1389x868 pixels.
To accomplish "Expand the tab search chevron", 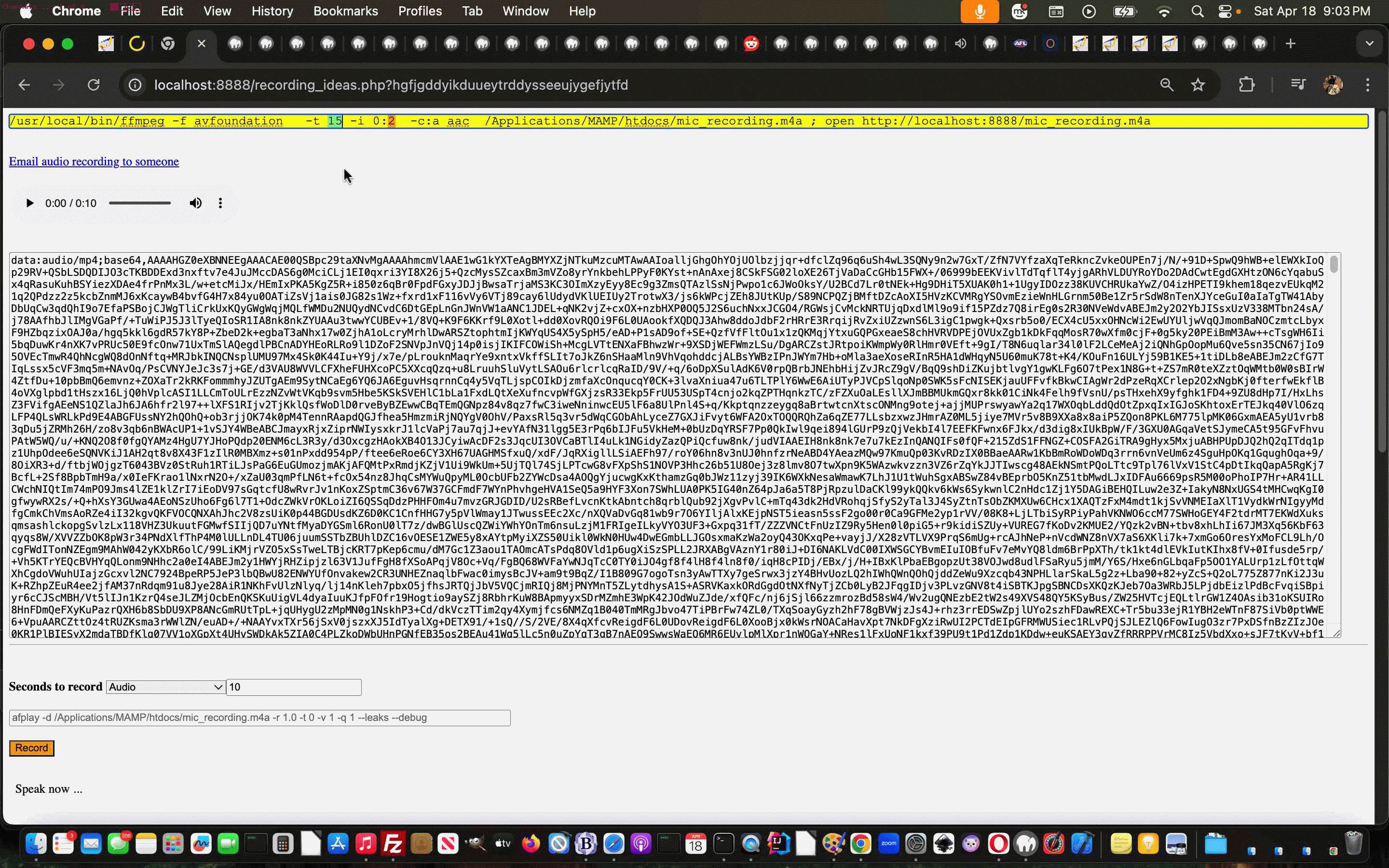I will (x=1370, y=43).
